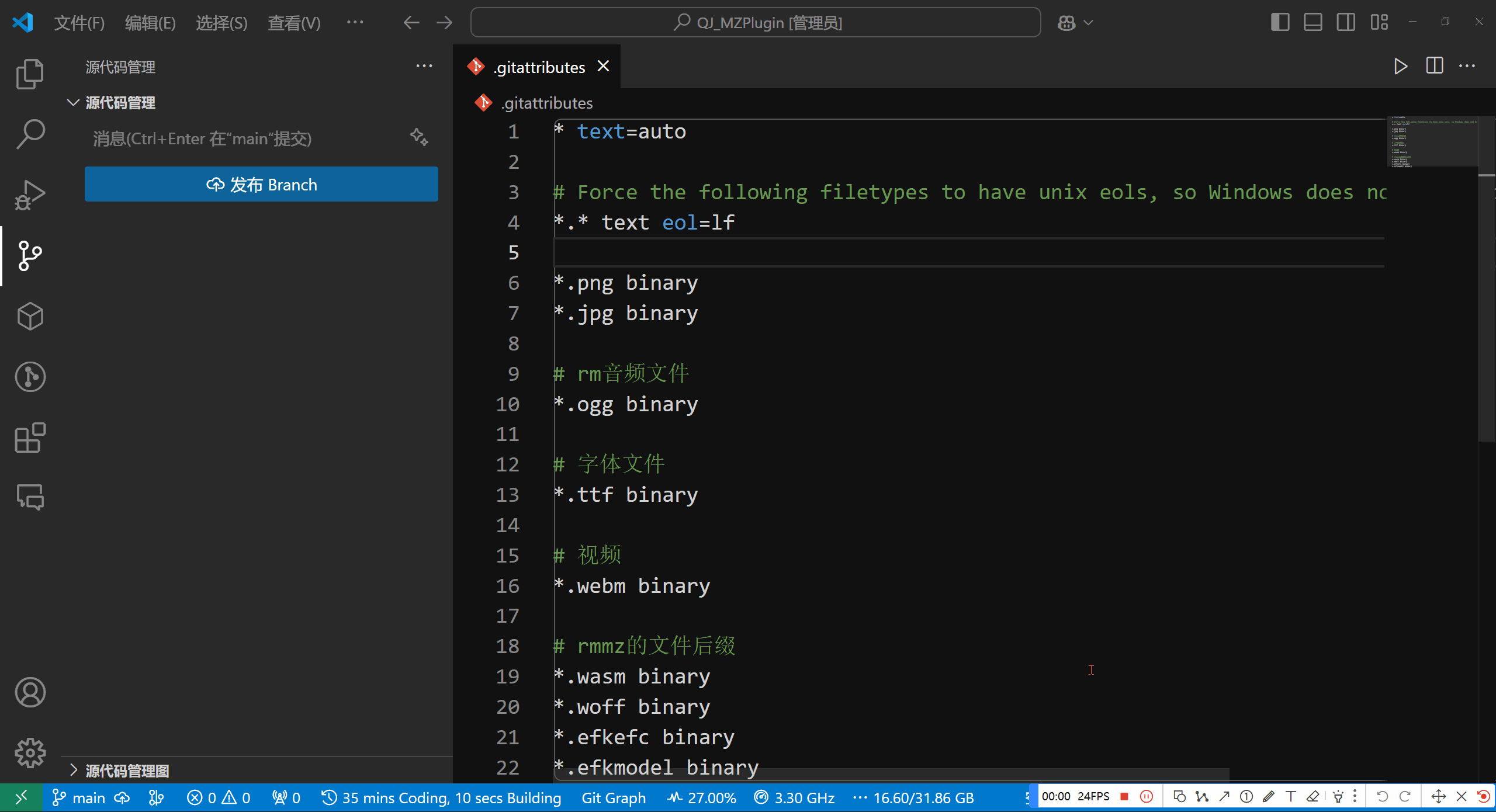Open the Explorer view in activity bar
Screen dimensions: 1496x812
pos(30,74)
